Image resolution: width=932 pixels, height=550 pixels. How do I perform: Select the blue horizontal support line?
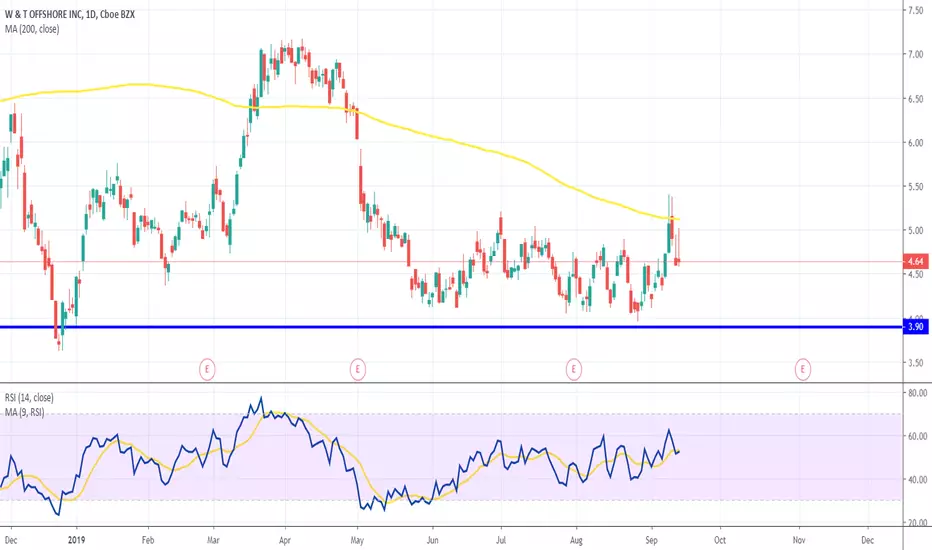coord(452,327)
